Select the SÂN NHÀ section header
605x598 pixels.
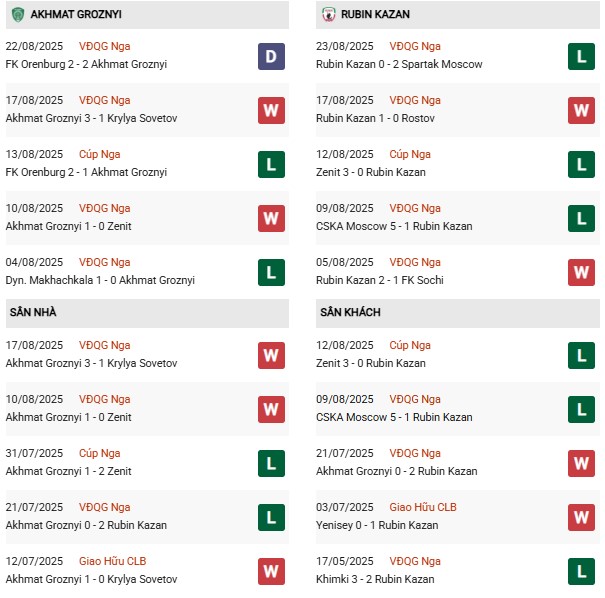point(33,313)
